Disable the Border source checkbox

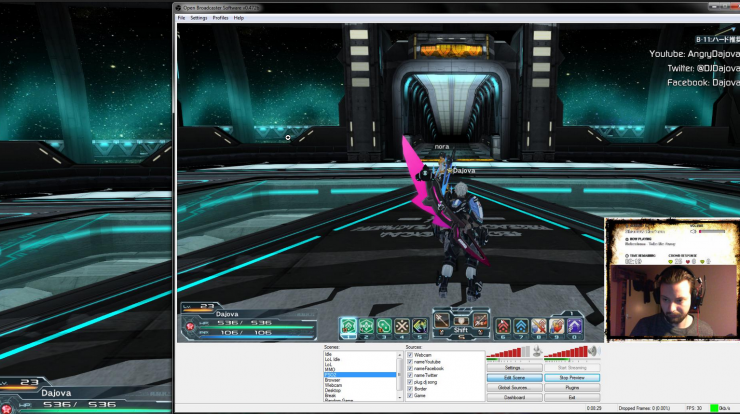(410, 389)
